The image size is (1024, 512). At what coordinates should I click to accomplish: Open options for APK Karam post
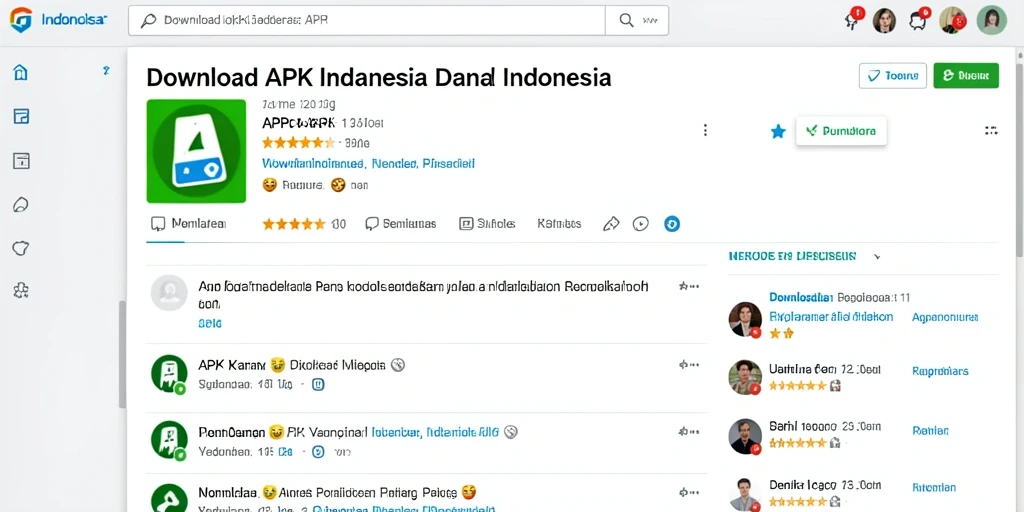pyautogui.click(x=689, y=364)
